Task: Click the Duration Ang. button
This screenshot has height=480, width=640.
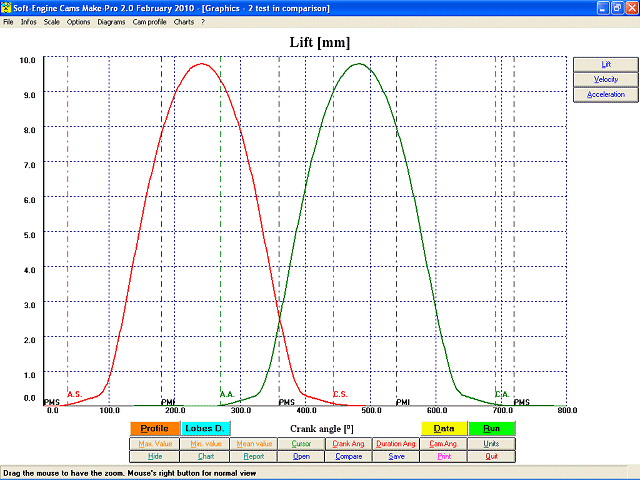Action: coord(396,444)
